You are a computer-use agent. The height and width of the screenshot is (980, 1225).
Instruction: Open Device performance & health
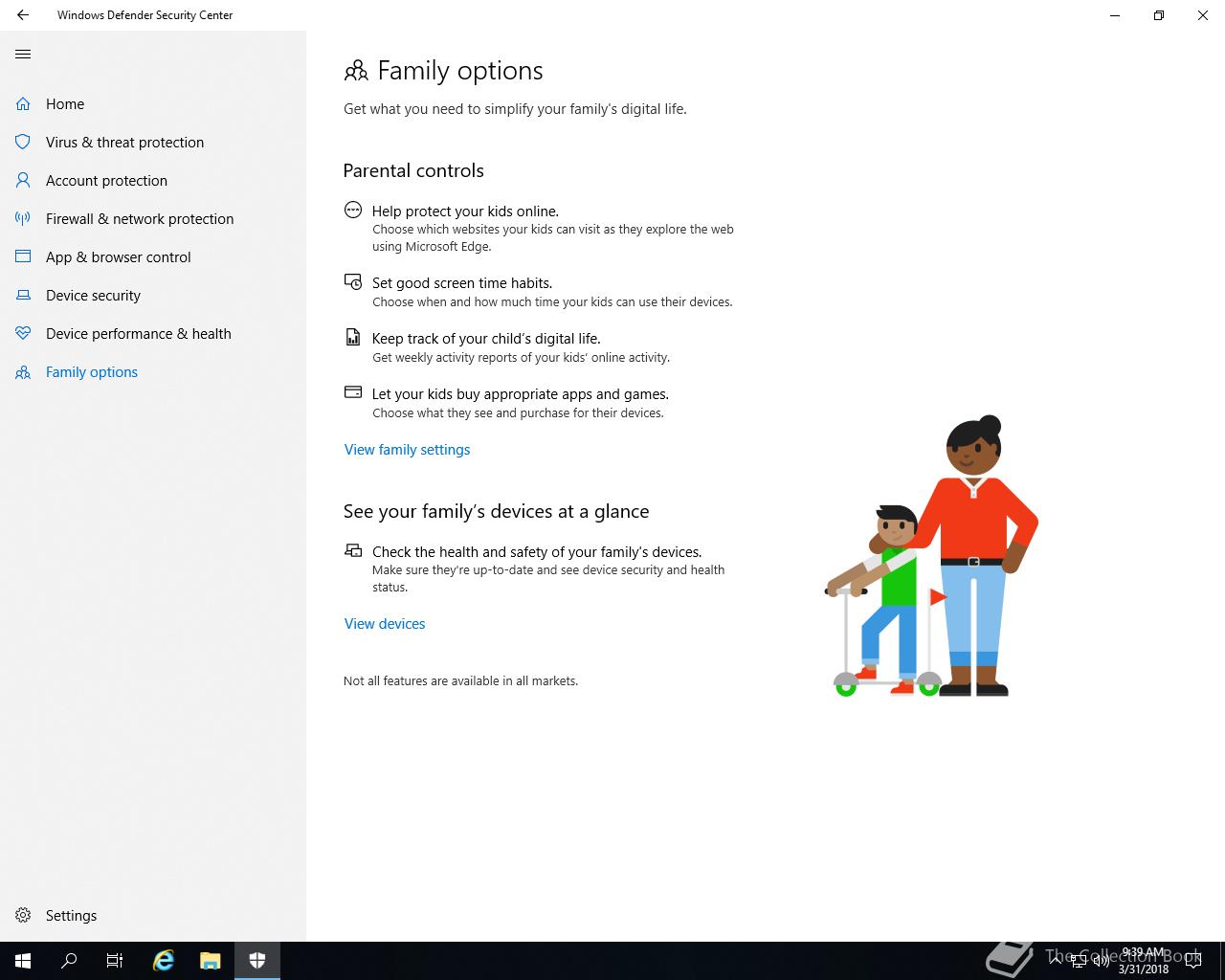click(153, 333)
